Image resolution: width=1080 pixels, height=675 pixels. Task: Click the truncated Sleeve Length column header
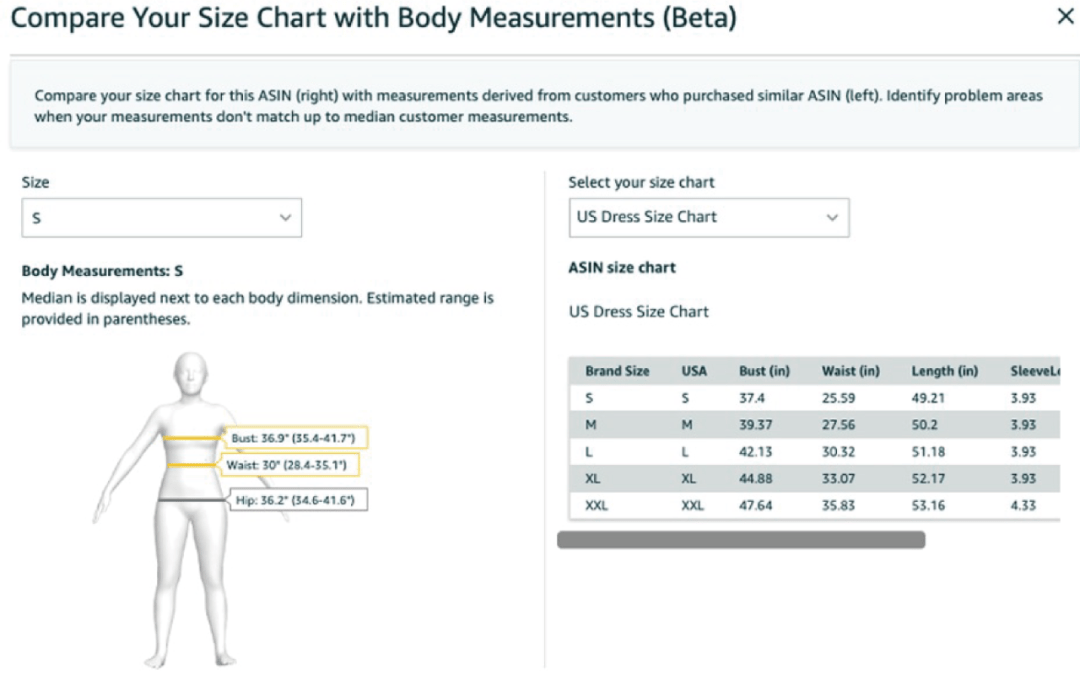point(1033,371)
